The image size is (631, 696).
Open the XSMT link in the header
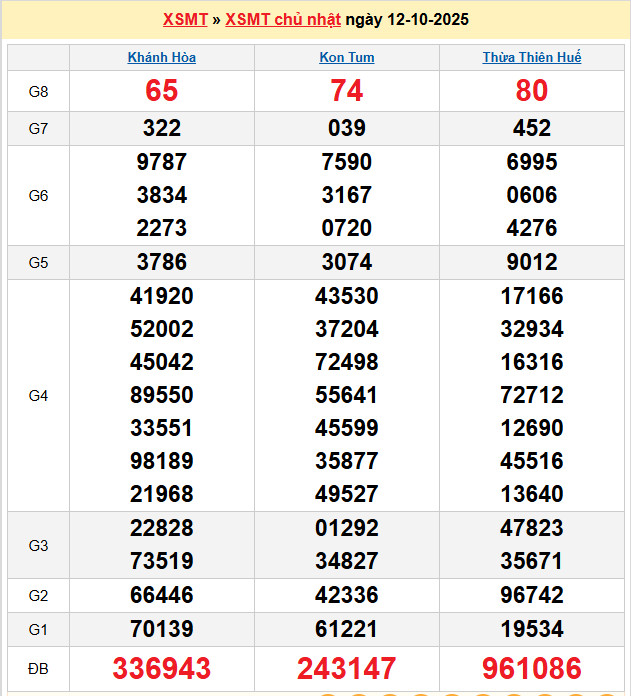point(185,20)
